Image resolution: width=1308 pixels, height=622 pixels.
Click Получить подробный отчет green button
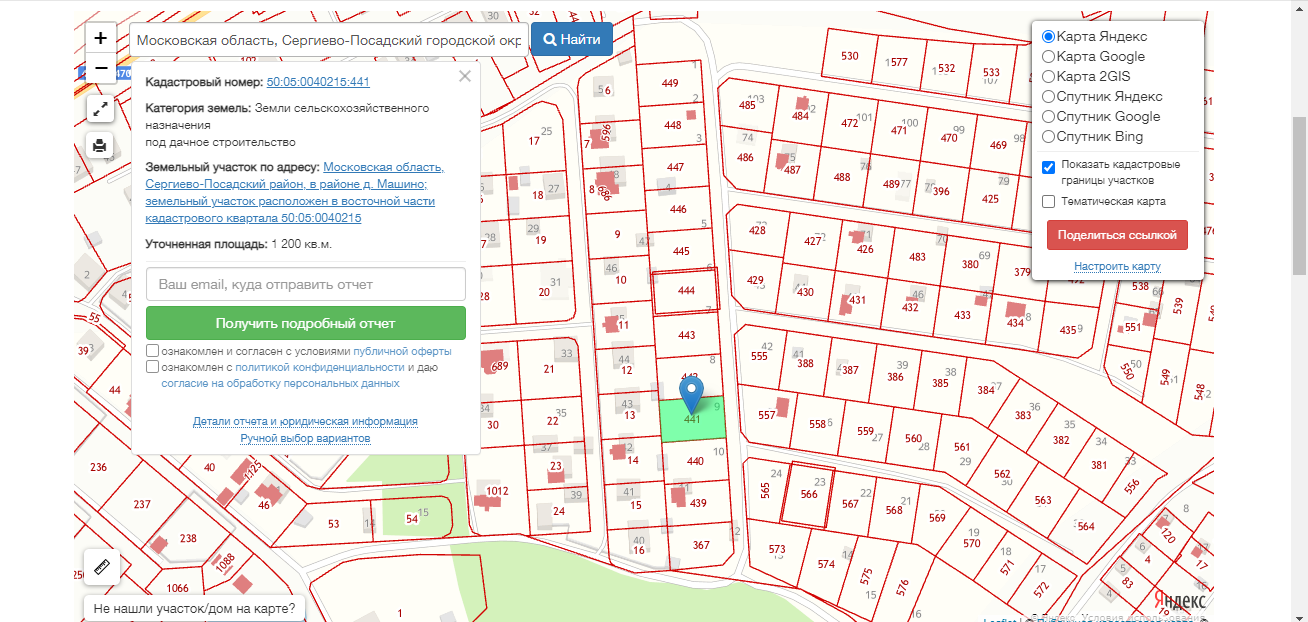click(305, 323)
